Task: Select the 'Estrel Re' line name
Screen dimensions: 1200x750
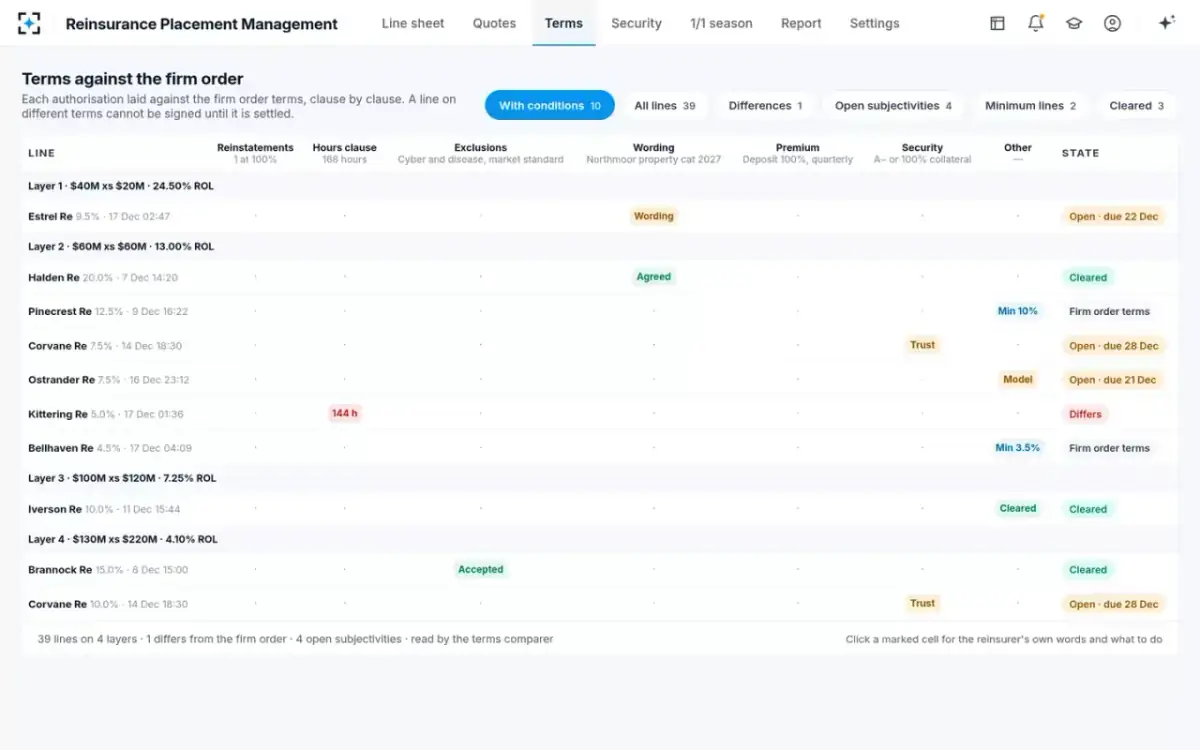Action: (50, 216)
